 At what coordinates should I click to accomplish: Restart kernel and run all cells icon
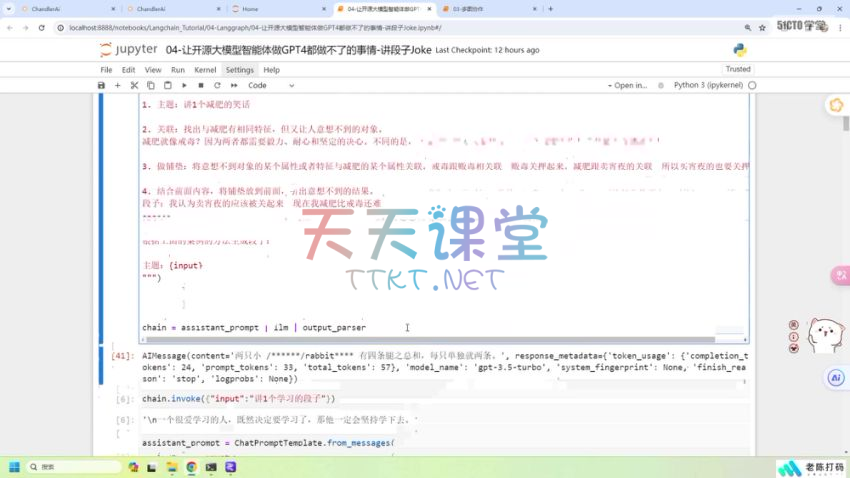(x=233, y=86)
